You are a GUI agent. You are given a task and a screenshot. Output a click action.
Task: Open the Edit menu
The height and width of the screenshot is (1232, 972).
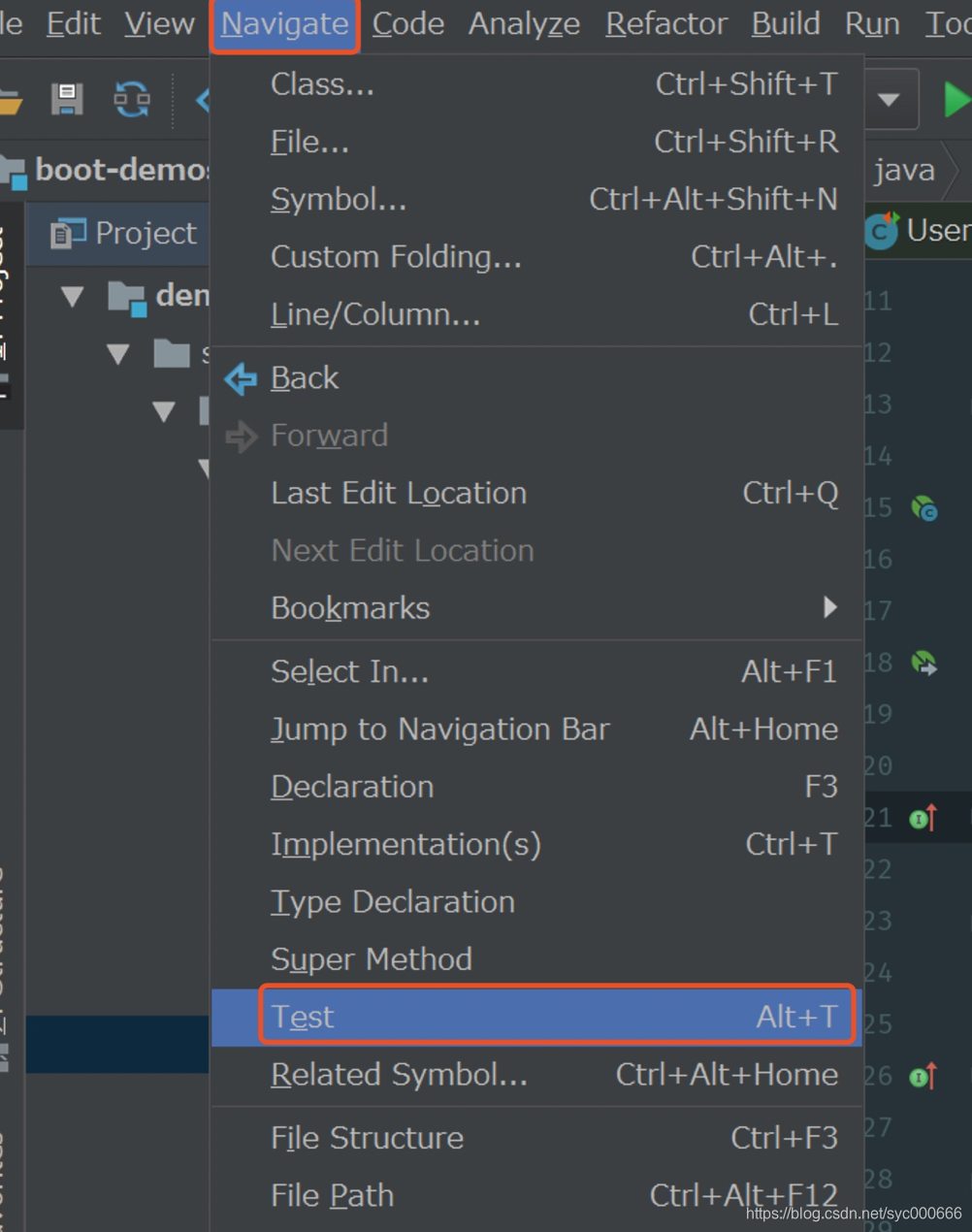pos(73,24)
